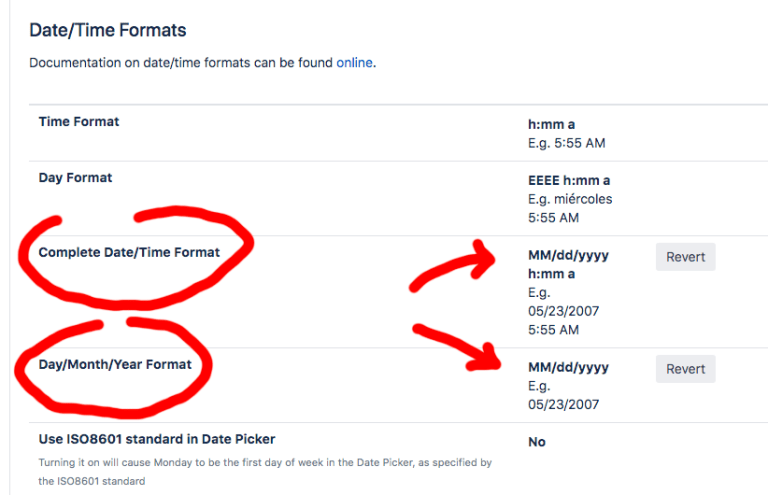Click the 'E.g. 5:55 AM' time example
This screenshot has height=495, width=768.
[x=566, y=143]
